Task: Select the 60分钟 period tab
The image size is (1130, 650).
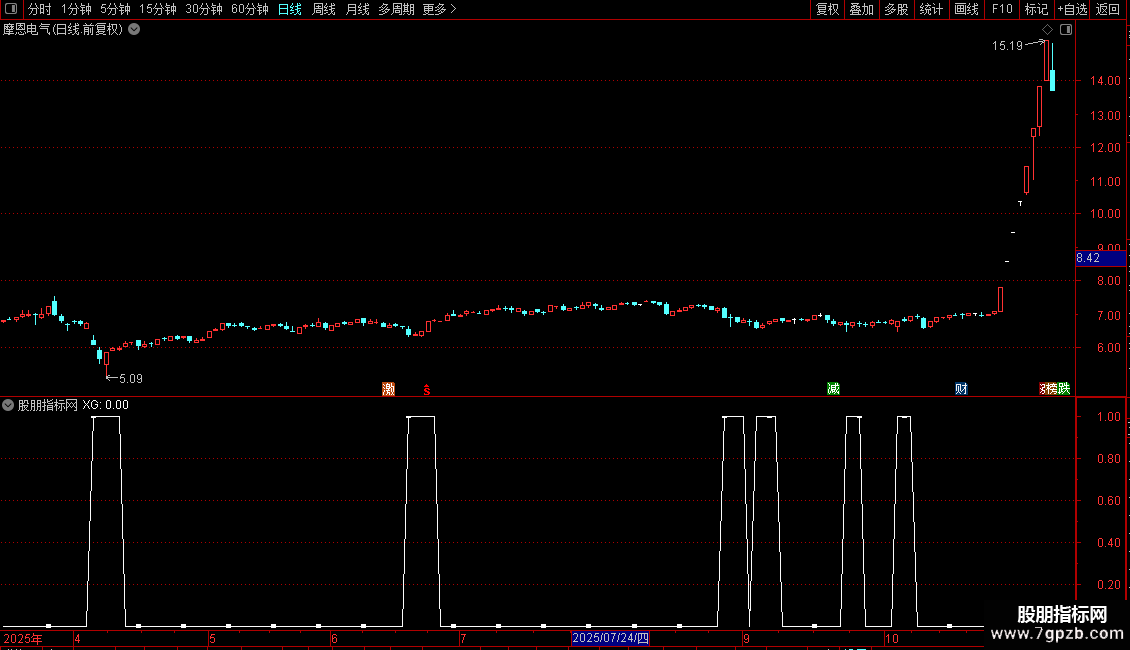Action: point(250,9)
